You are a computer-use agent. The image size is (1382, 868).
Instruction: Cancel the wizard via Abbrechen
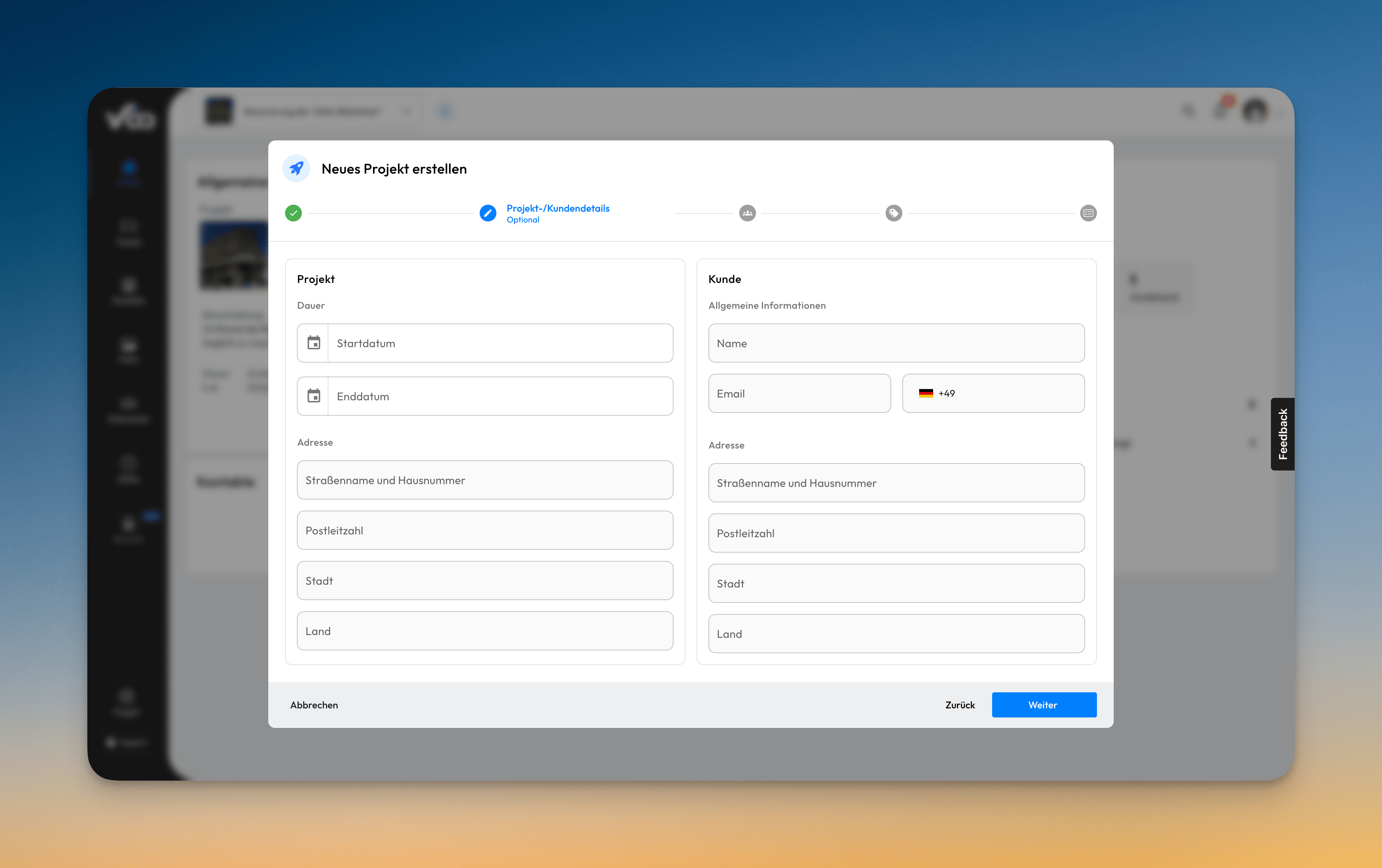pyautogui.click(x=314, y=705)
